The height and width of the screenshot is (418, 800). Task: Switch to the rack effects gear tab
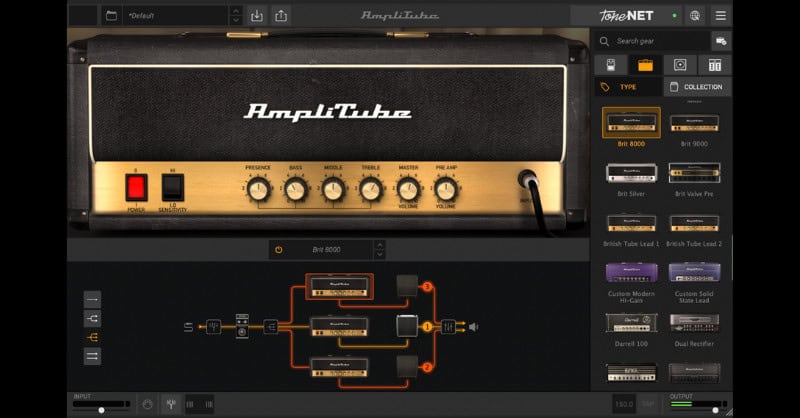coord(715,65)
